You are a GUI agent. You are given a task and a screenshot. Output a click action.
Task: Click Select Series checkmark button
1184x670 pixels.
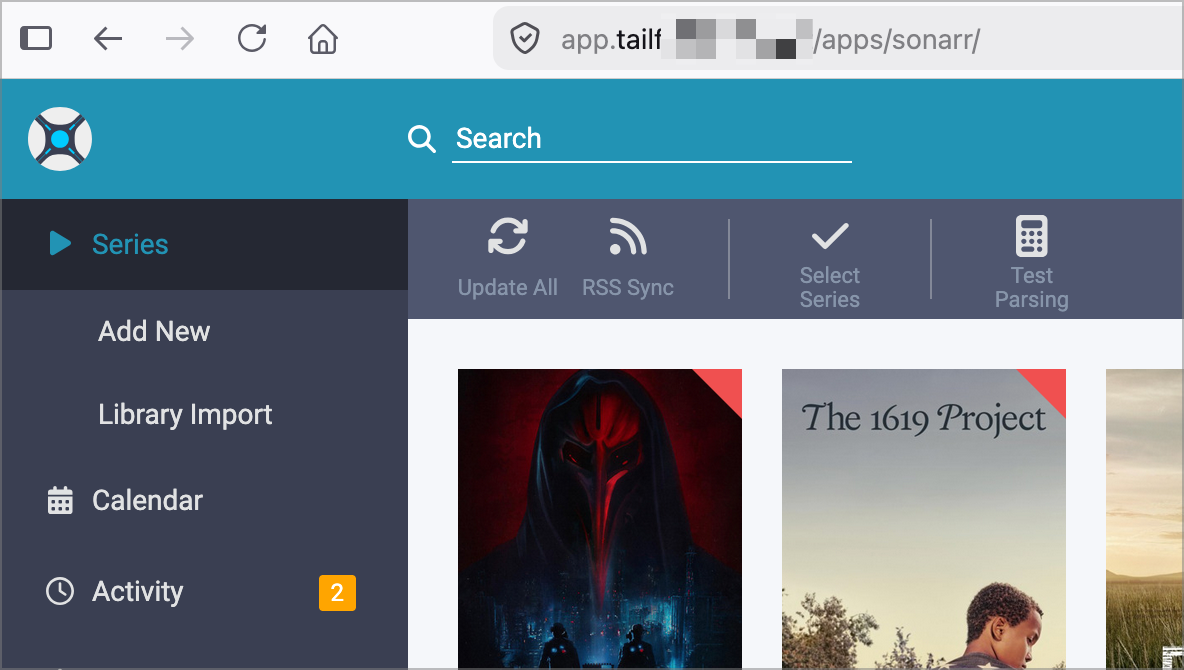coord(829,263)
